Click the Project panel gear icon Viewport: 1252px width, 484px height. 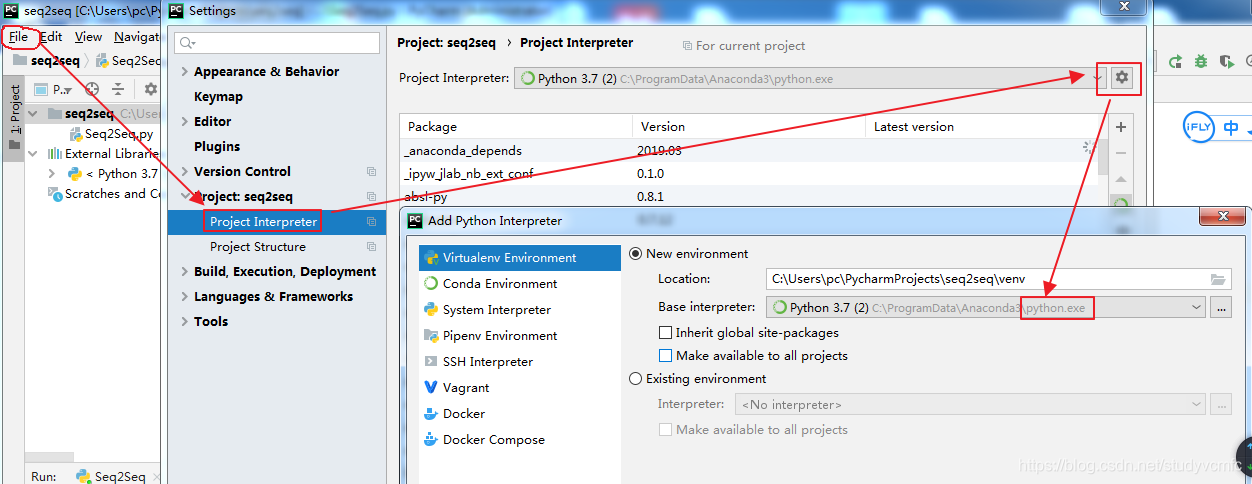(x=151, y=89)
